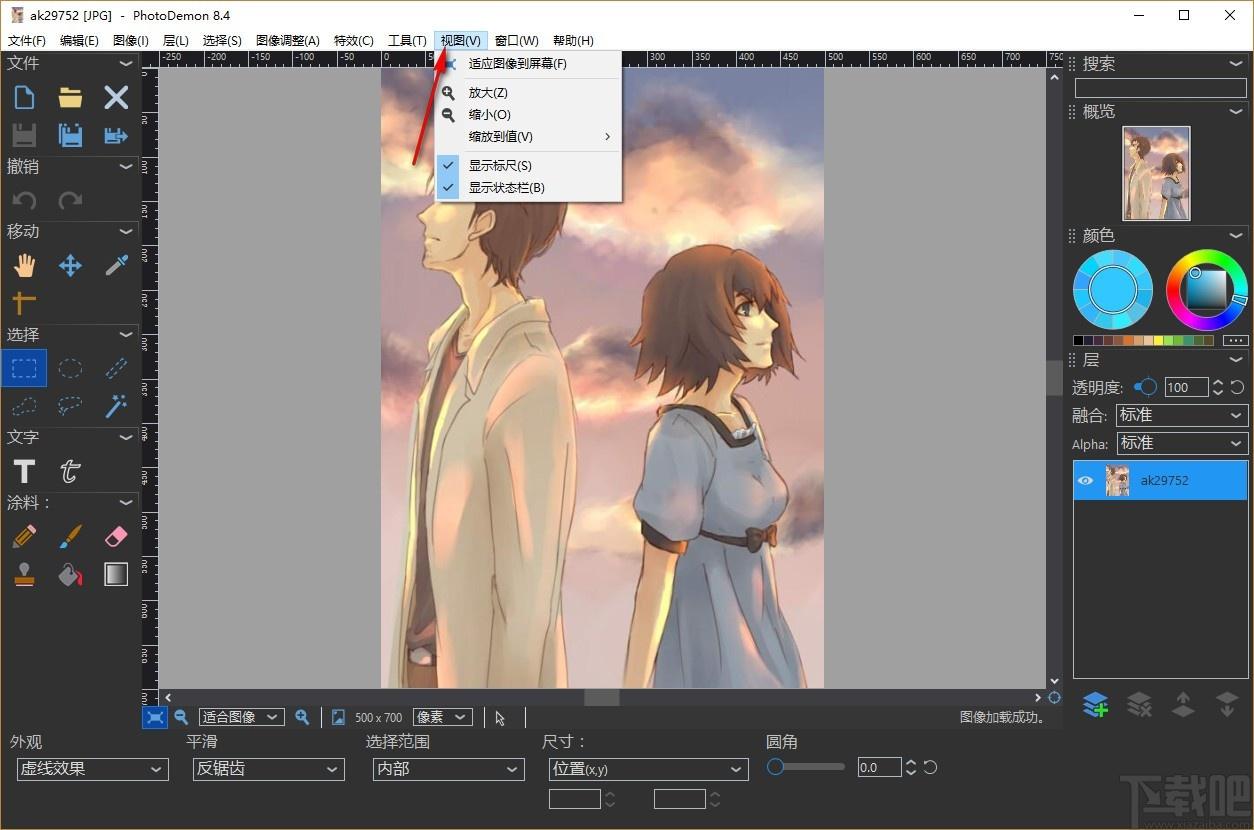Choose the Pencil tool
Image resolution: width=1254 pixels, height=830 pixels.
click(x=24, y=536)
